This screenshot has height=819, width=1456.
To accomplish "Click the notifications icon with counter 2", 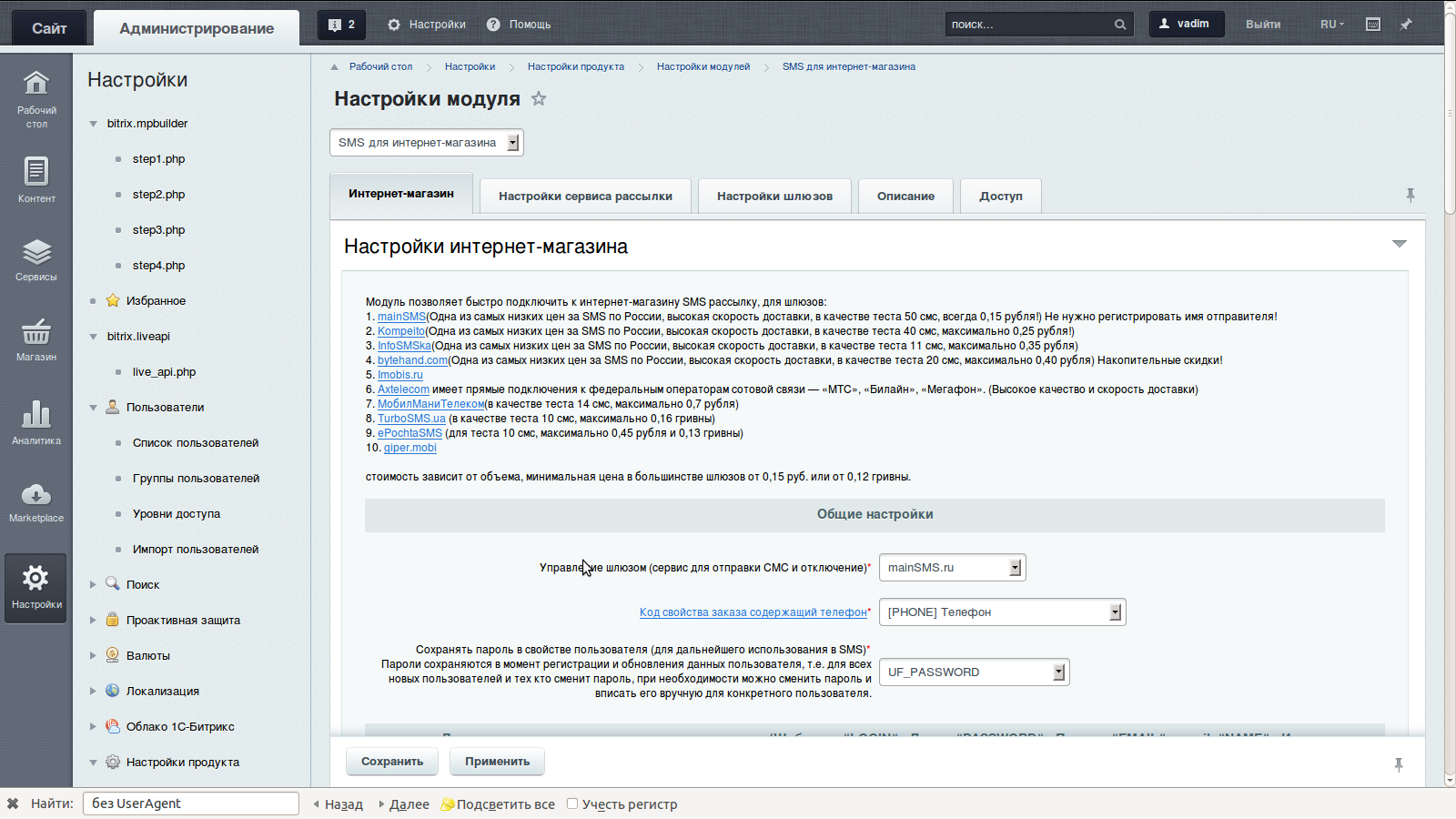I will pos(341,25).
